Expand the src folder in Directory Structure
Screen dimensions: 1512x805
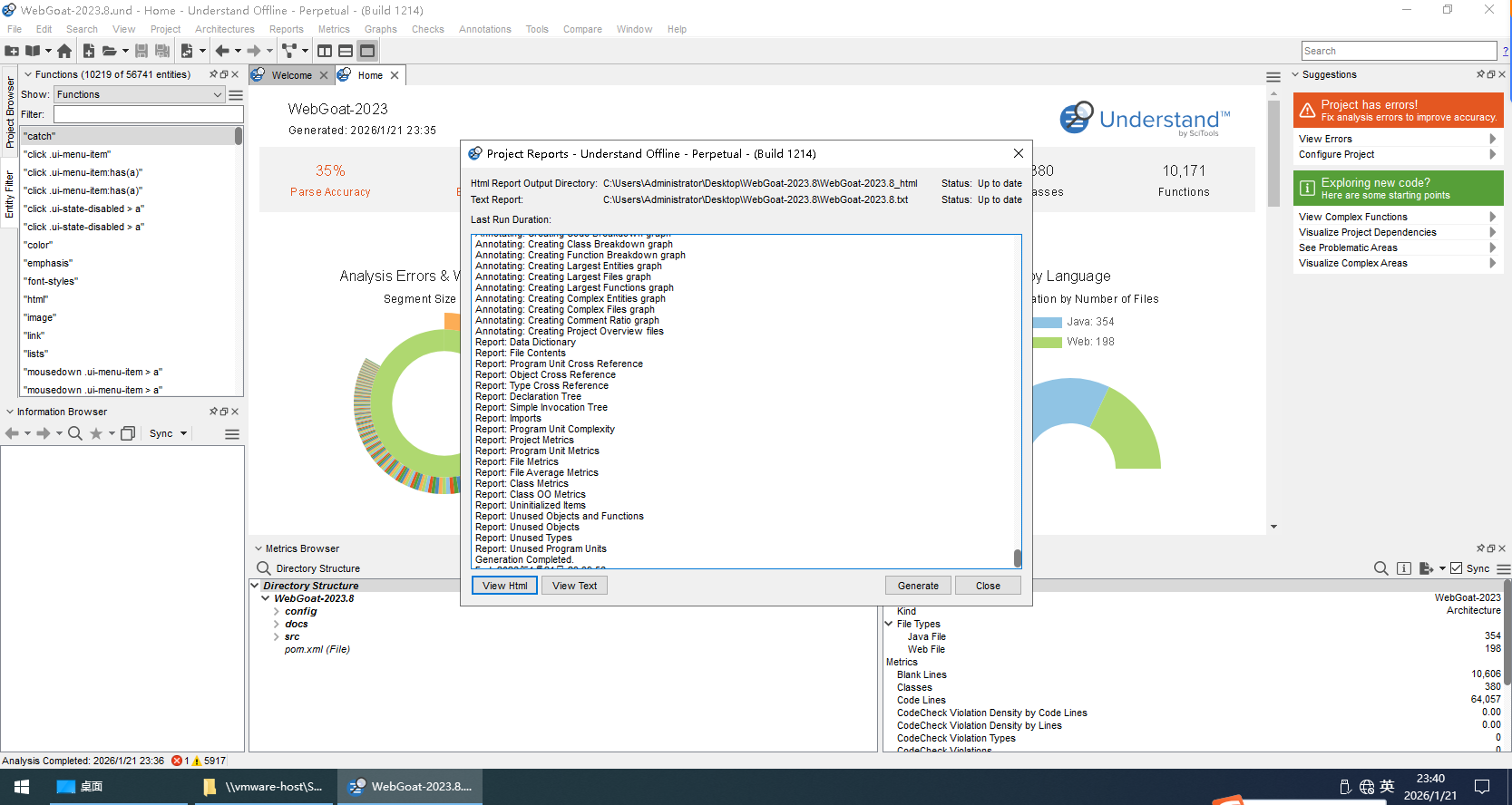277,636
